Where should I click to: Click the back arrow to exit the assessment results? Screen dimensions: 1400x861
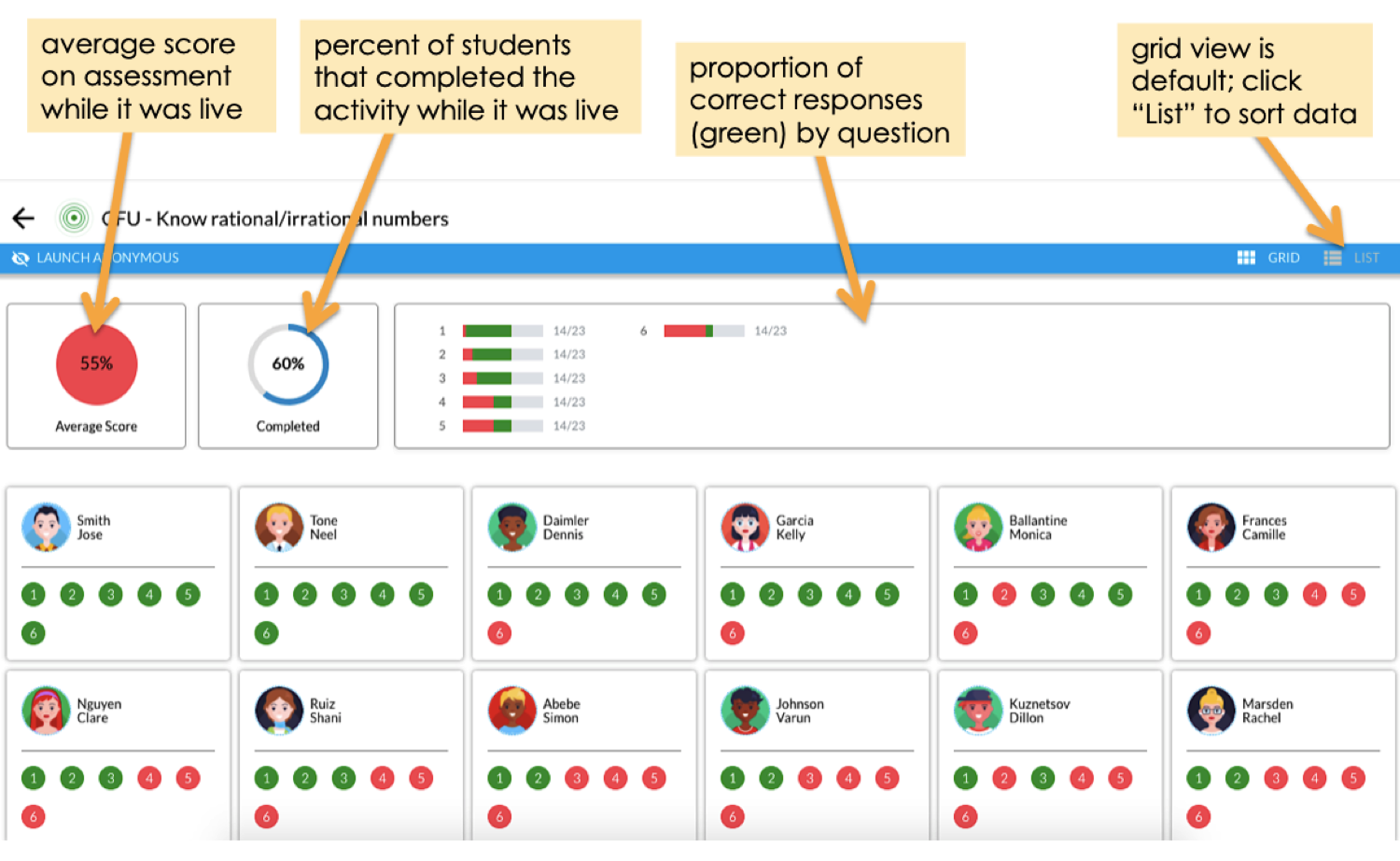[21, 218]
